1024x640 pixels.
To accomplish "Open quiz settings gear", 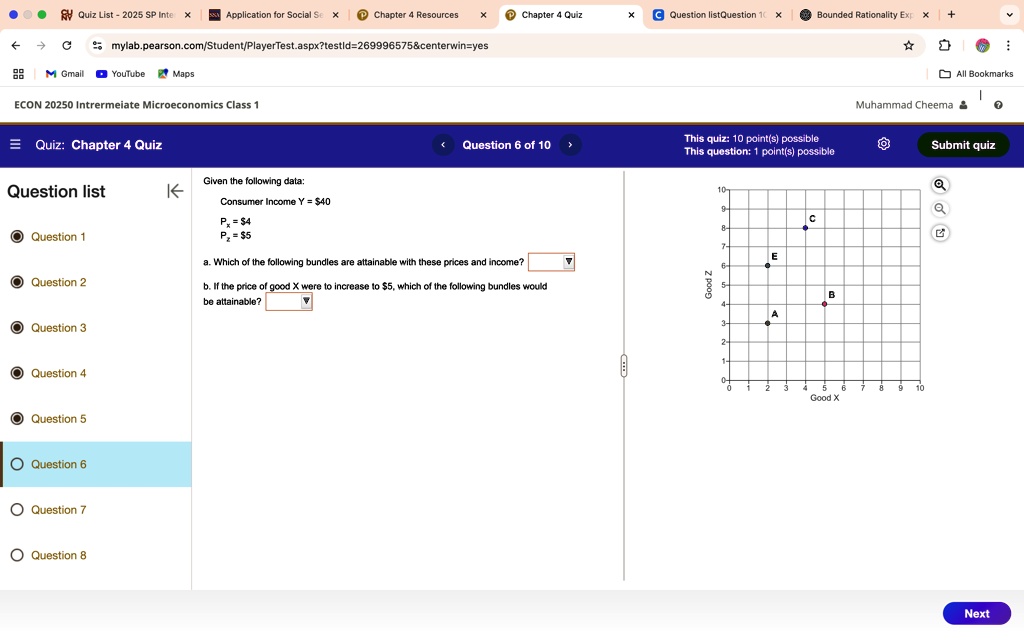I will (884, 144).
